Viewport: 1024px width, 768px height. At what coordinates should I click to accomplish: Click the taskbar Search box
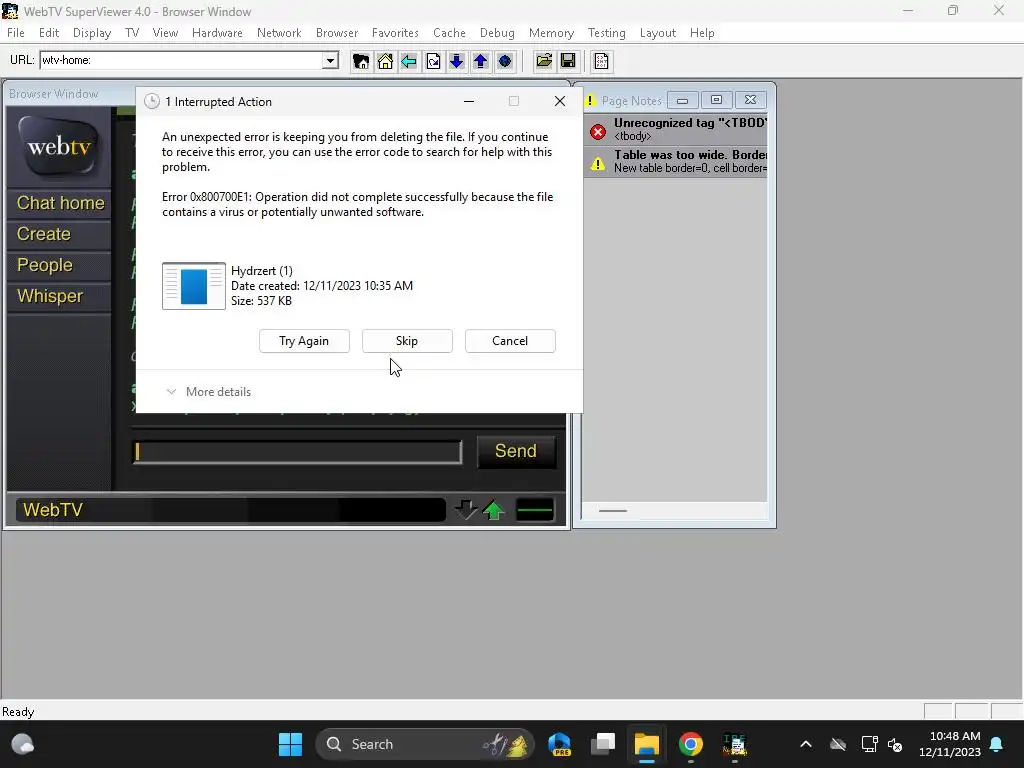[425, 744]
